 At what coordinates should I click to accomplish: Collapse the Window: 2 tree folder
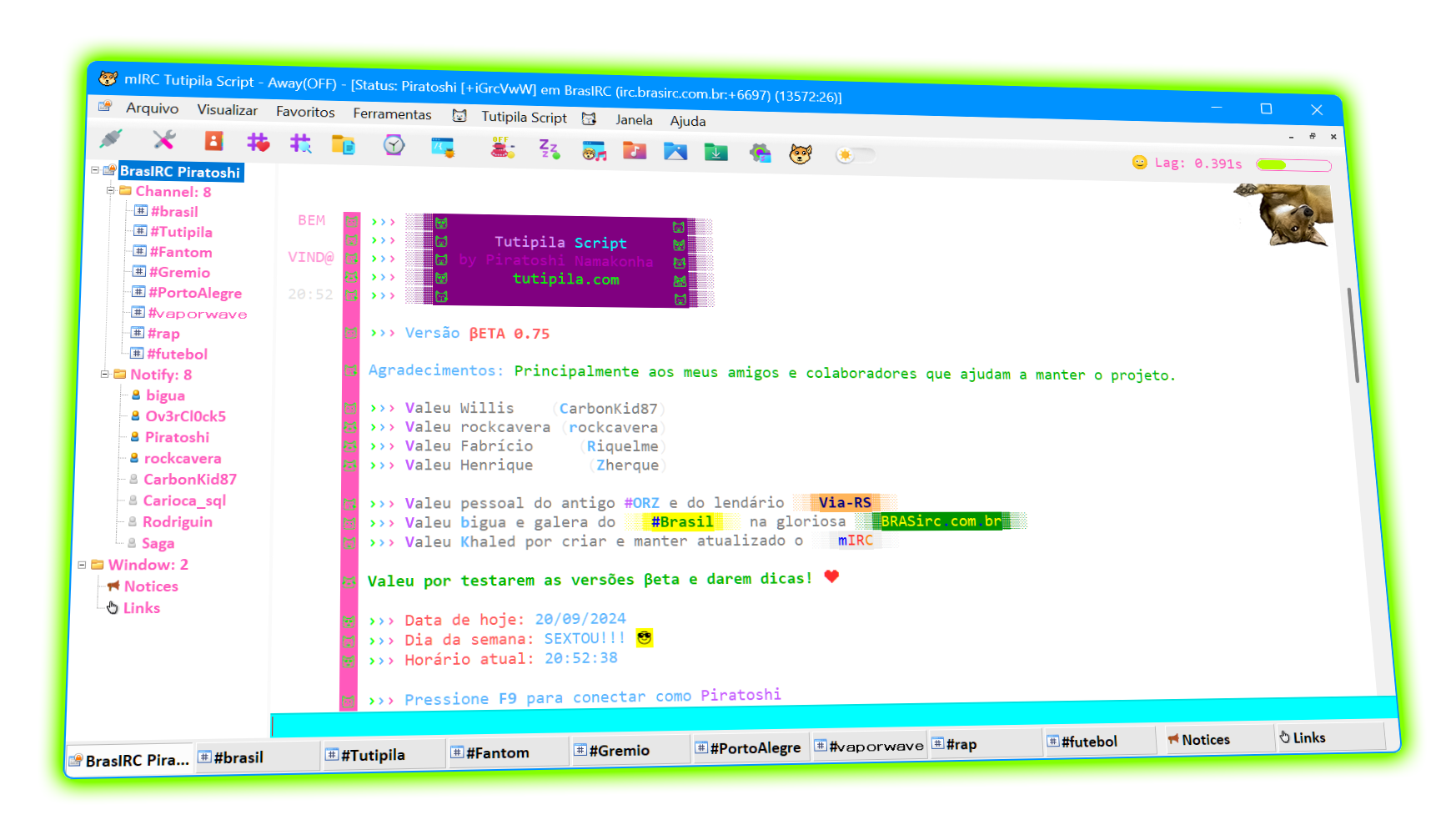click(83, 565)
